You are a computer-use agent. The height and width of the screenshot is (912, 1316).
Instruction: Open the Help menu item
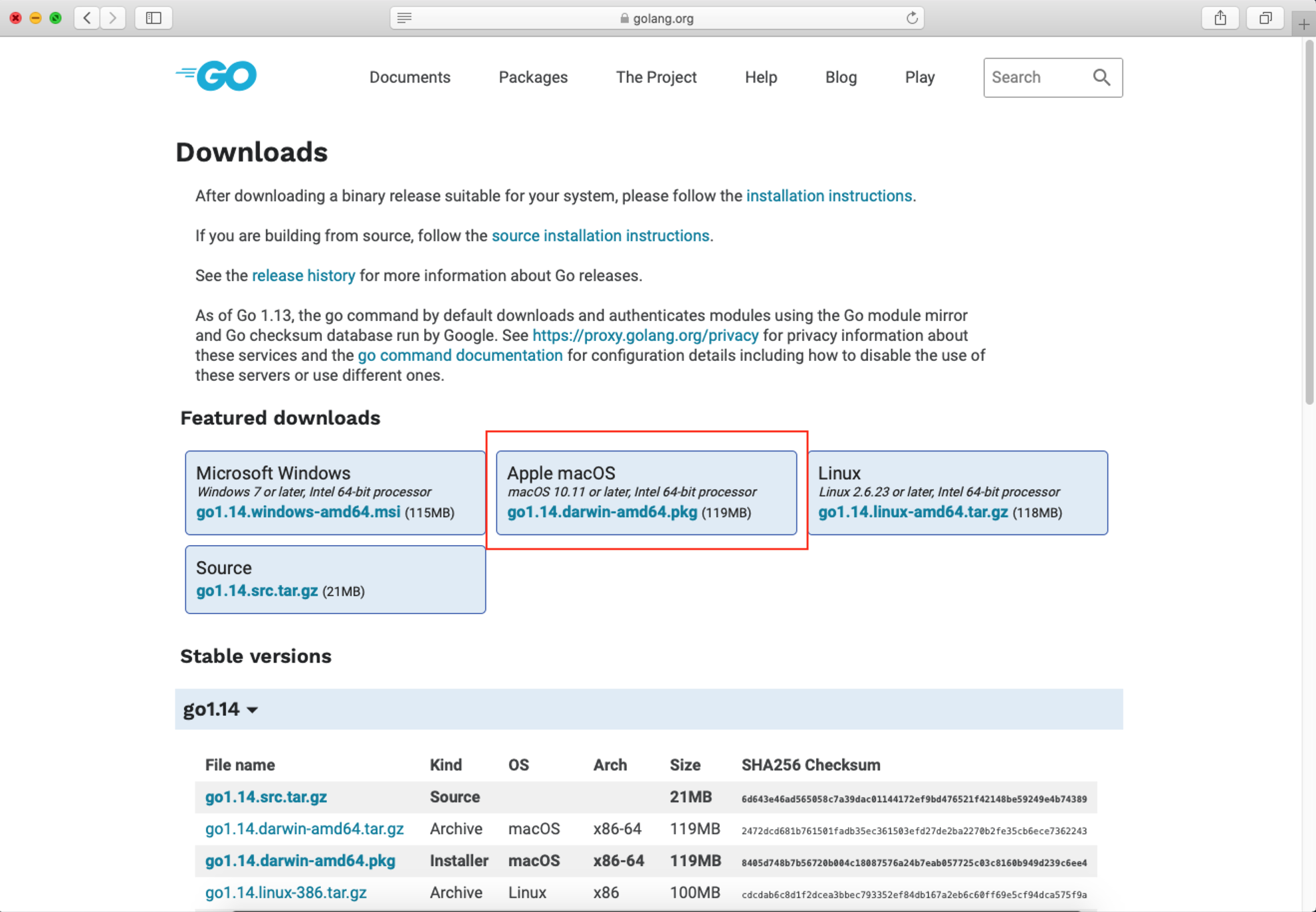[x=761, y=77]
